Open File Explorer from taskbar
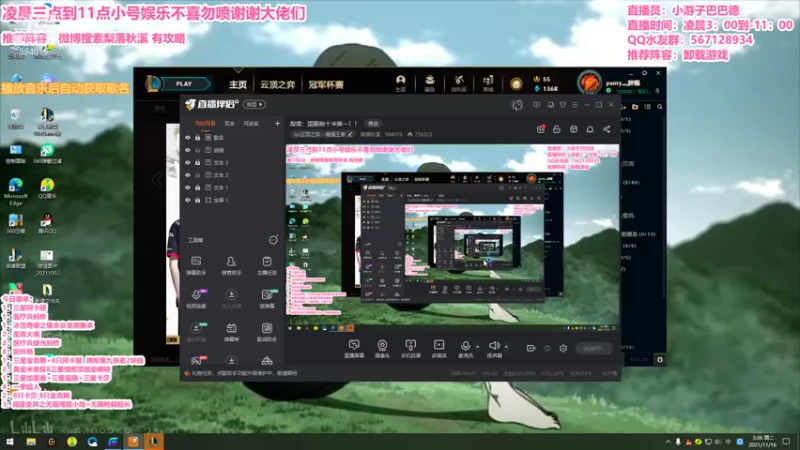Image resolution: width=800 pixels, height=450 pixels. (x=31, y=442)
